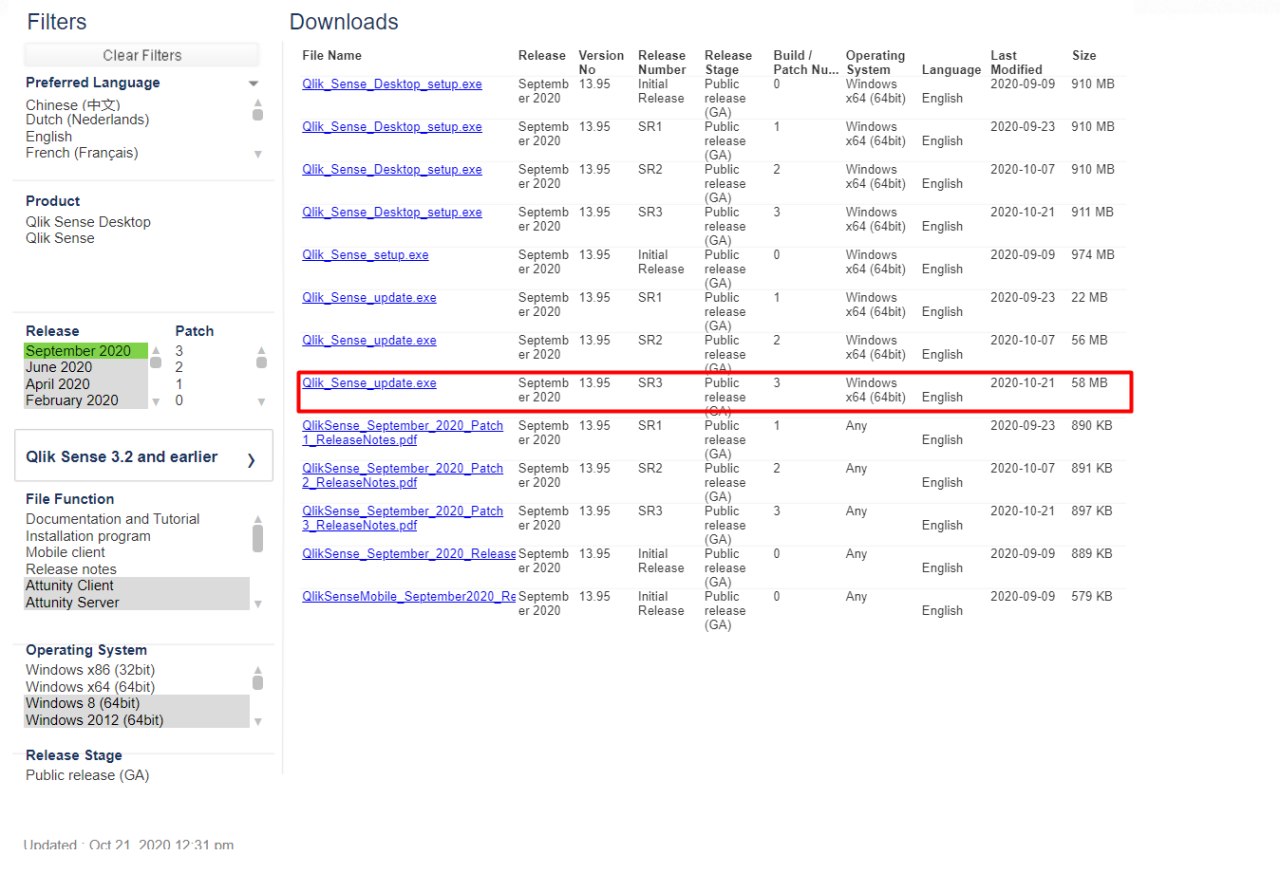1280x892 pixels.
Task: Choose February 2020 in the Release list
Action: coord(86,400)
